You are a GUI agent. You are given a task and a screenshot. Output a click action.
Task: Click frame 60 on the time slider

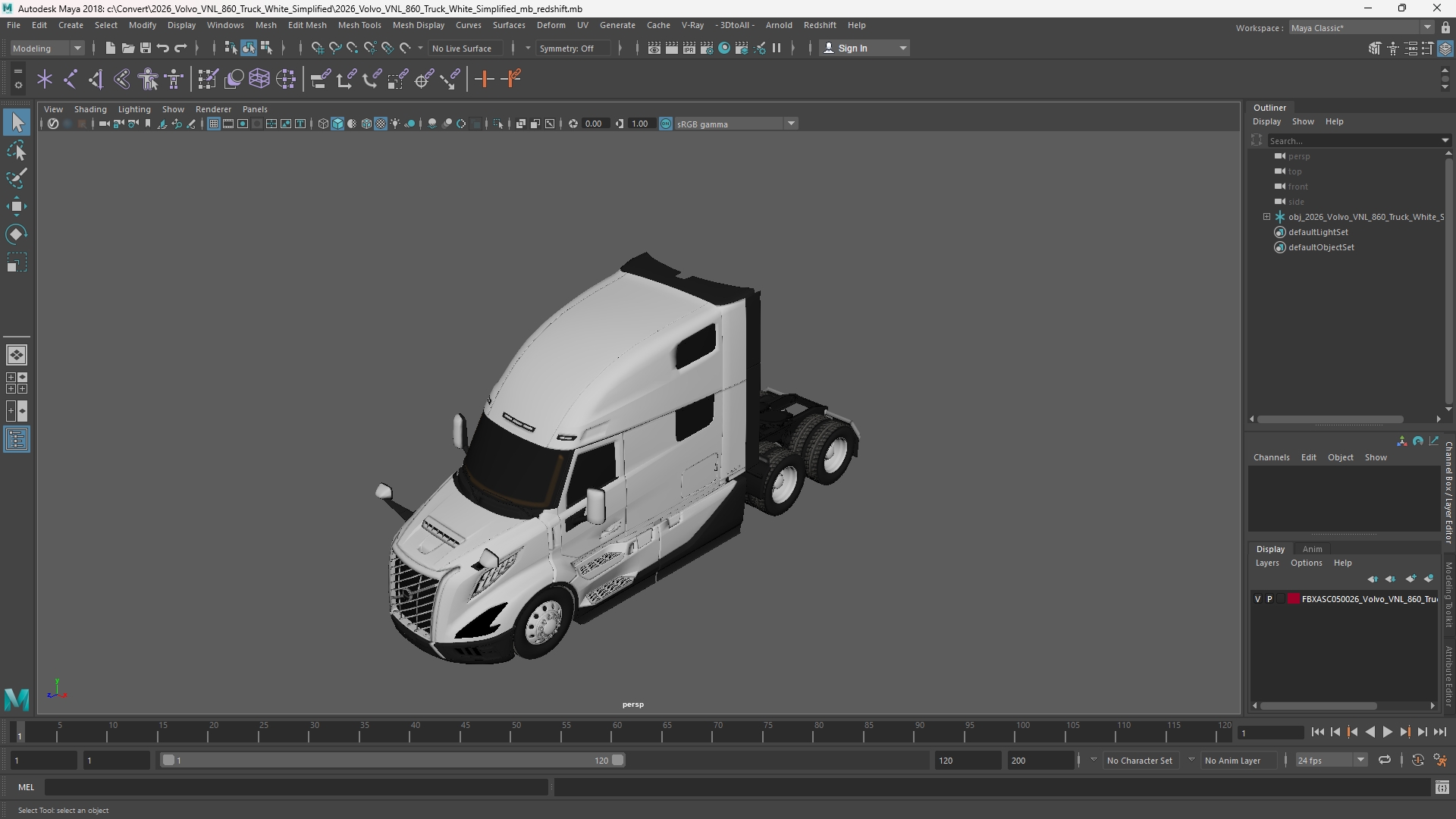617,732
